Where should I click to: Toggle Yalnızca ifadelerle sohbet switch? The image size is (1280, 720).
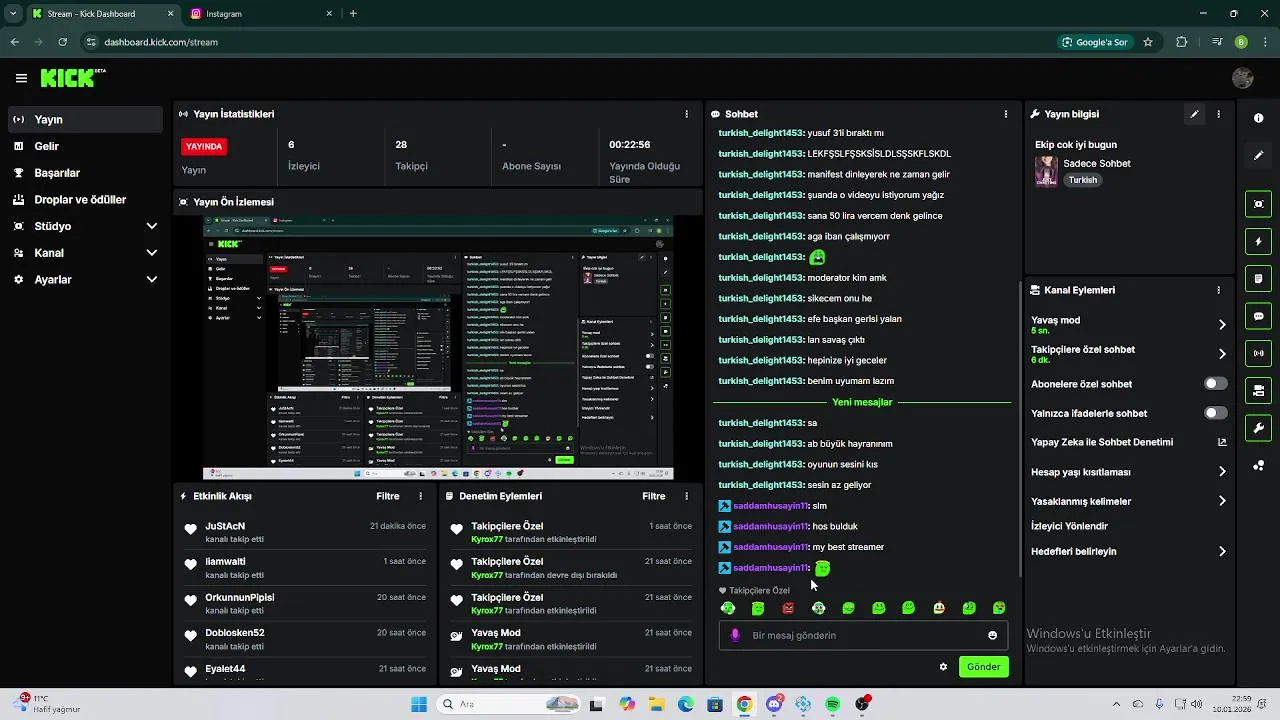point(1215,413)
